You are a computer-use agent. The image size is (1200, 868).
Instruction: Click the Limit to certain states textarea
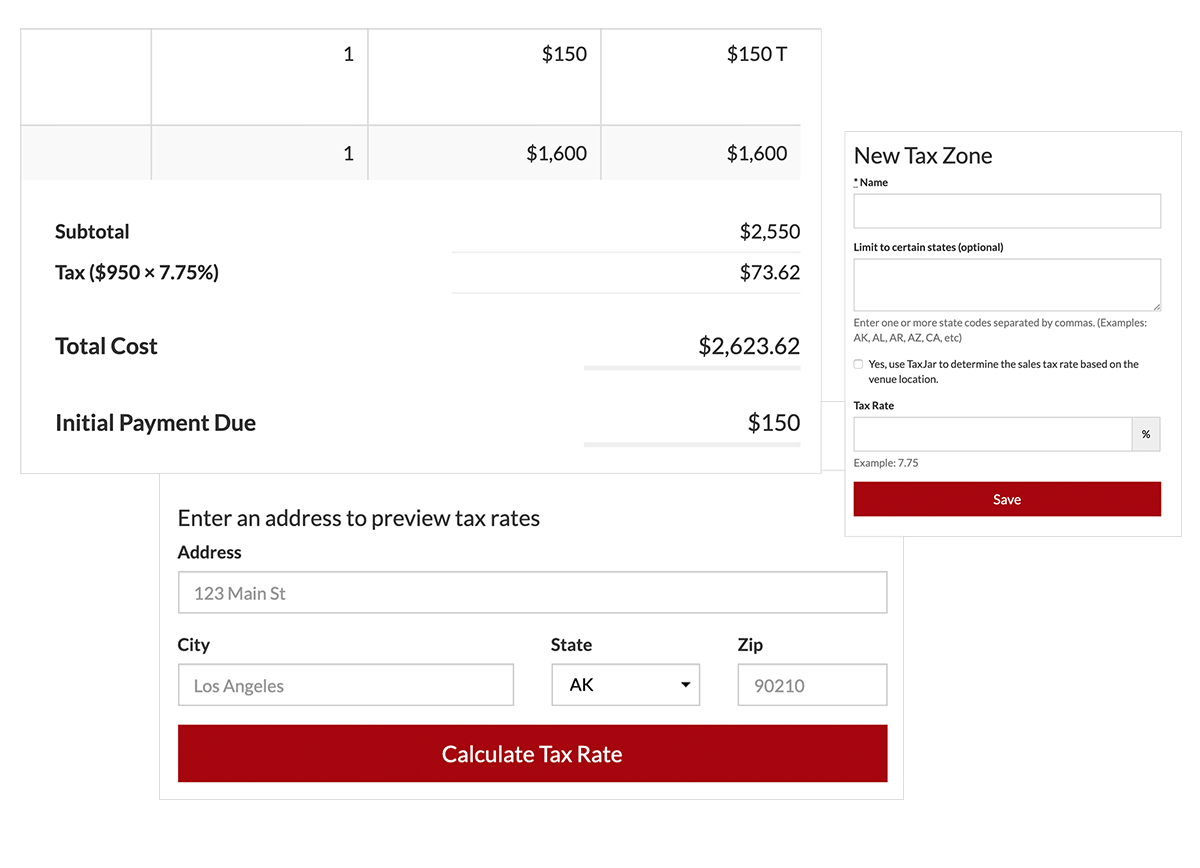click(1007, 285)
